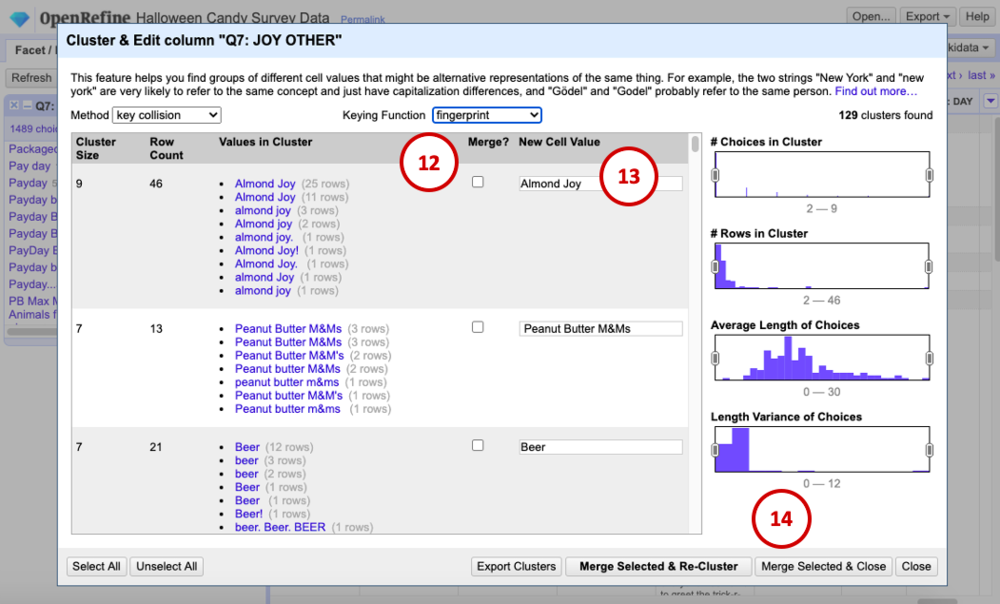This screenshot has height=604, width=1000.
Task: Click the cluster value Beer with 12 rows
Action: coord(247,447)
